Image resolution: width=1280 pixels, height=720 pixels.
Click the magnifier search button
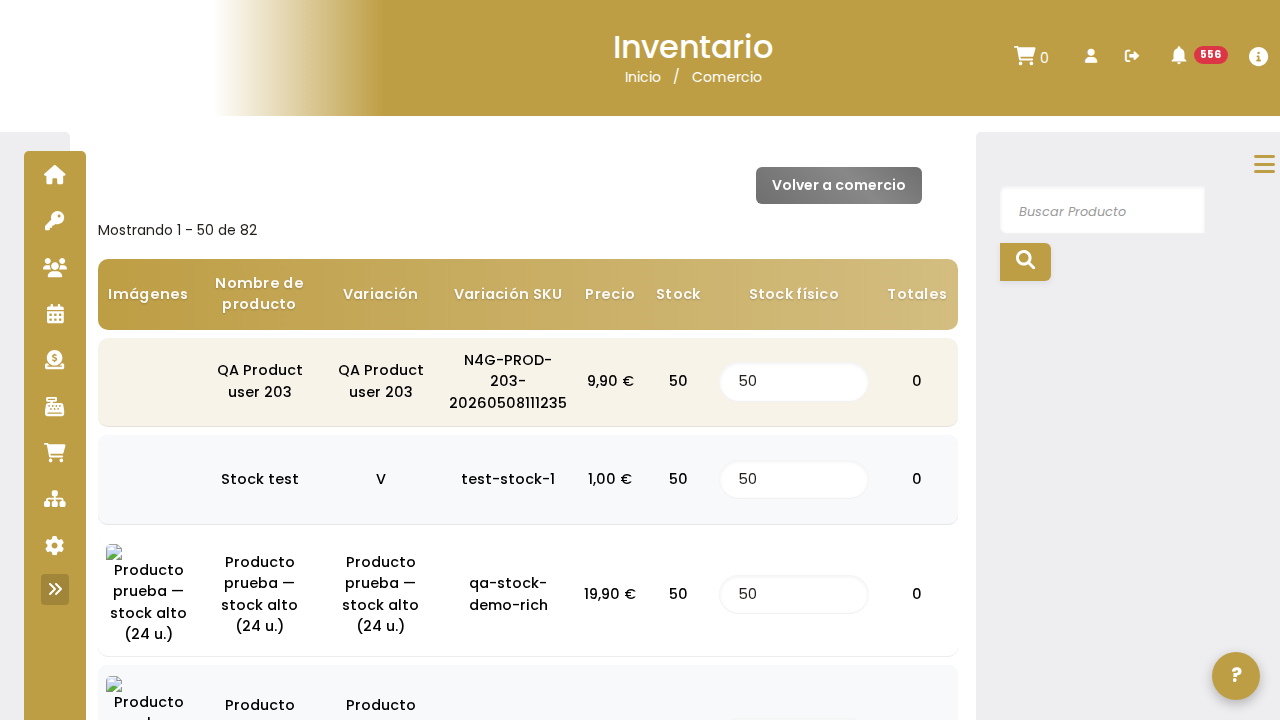click(x=1025, y=261)
